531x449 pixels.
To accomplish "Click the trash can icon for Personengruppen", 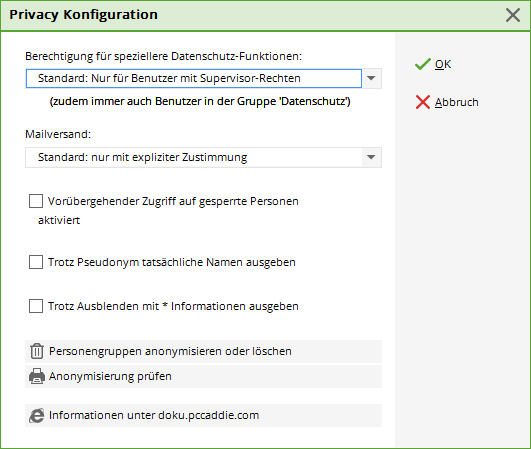I will pyautogui.click(x=37, y=351).
